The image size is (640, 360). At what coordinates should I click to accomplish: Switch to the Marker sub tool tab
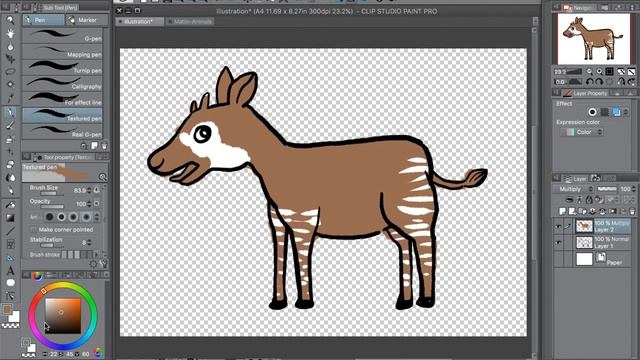[87, 20]
